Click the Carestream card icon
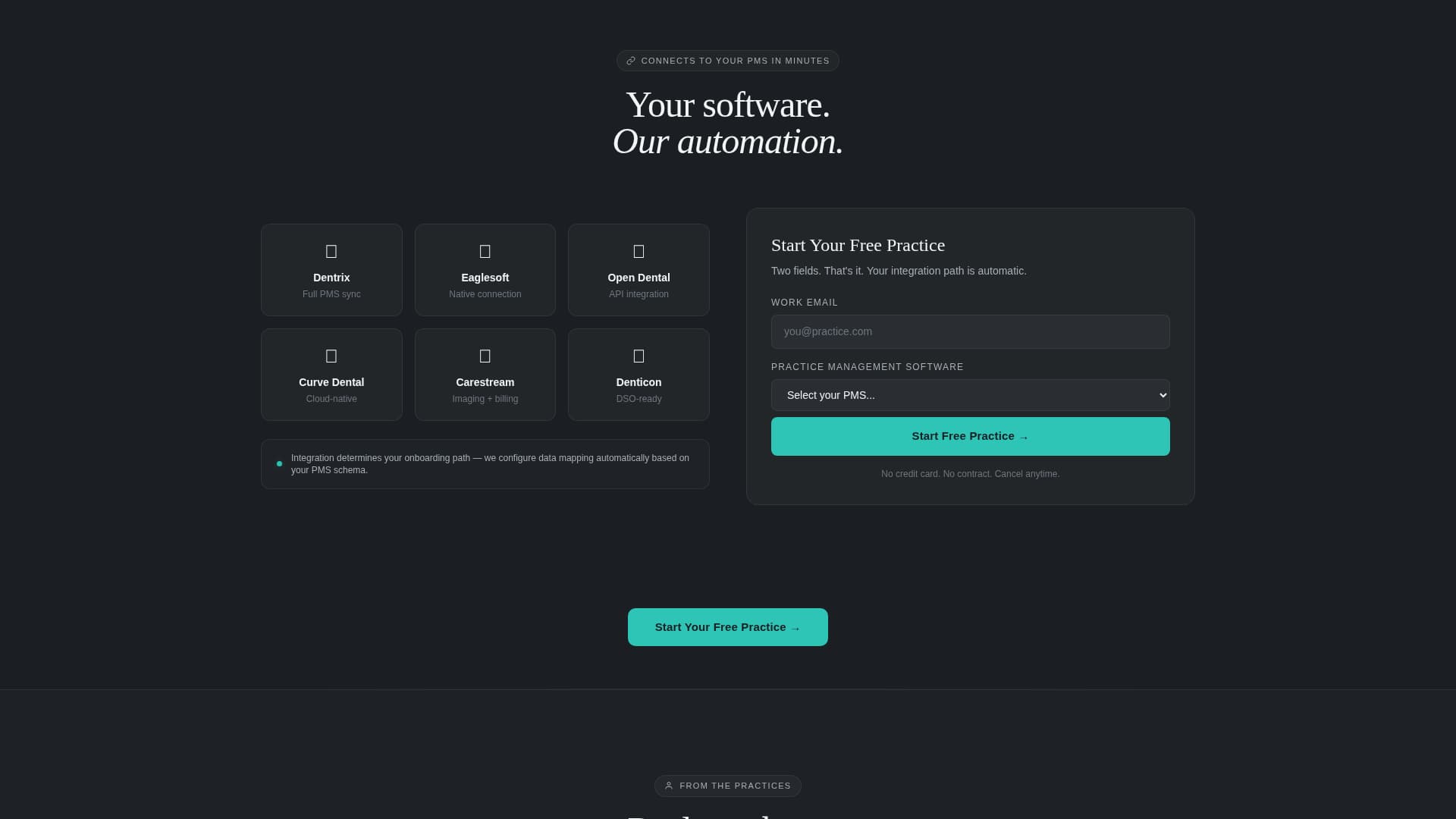 pos(485,356)
